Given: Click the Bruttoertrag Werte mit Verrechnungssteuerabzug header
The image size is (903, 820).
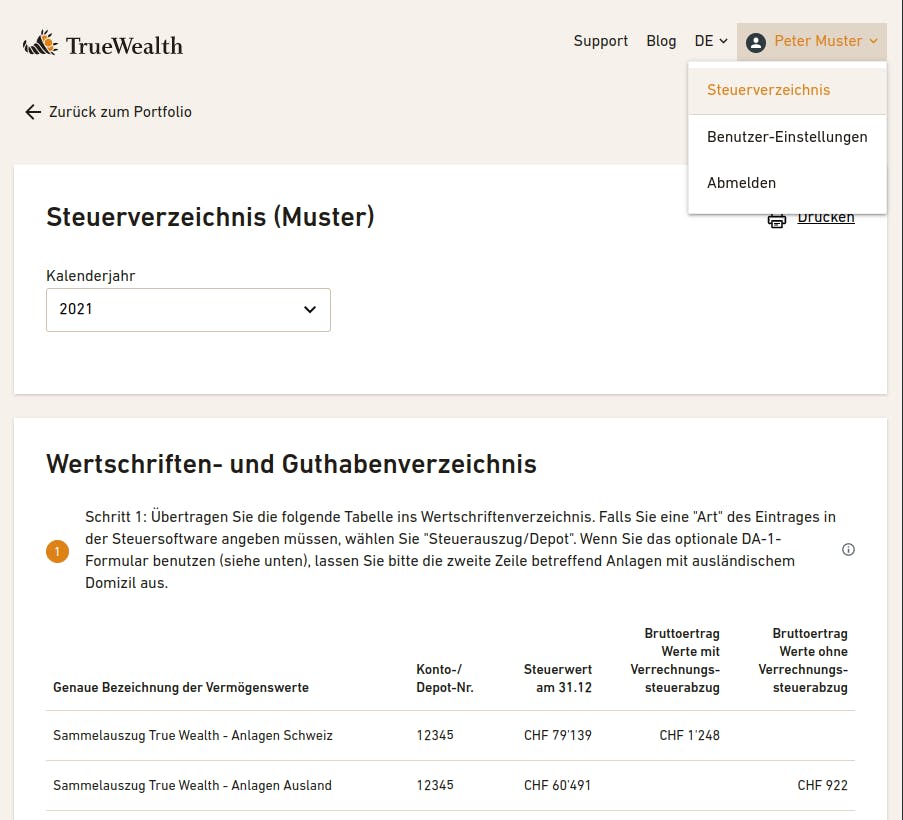Looking at the screenshot, I should pos(675,660).
